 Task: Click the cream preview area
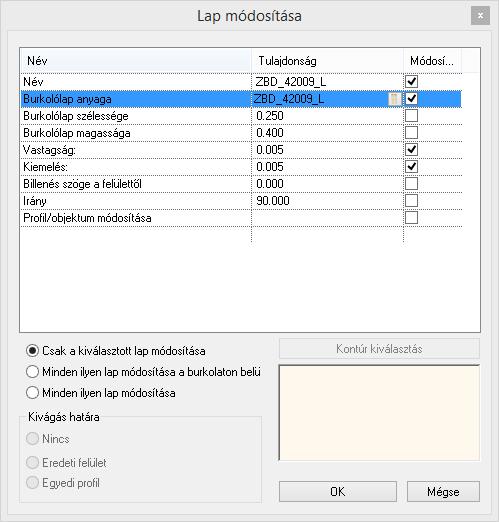pos(379,413)
